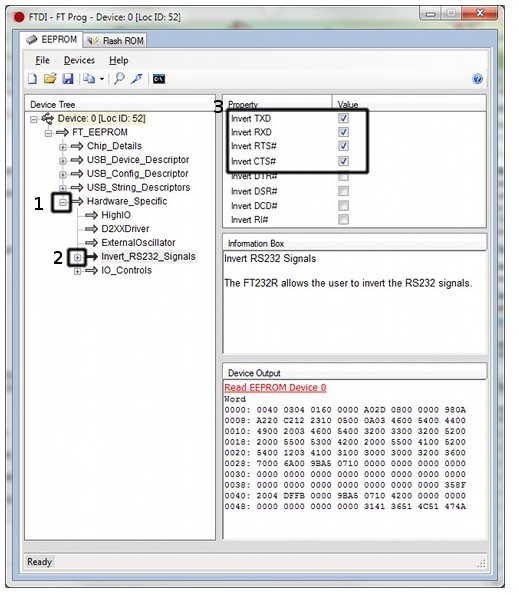Open the Devices menu

79,60
